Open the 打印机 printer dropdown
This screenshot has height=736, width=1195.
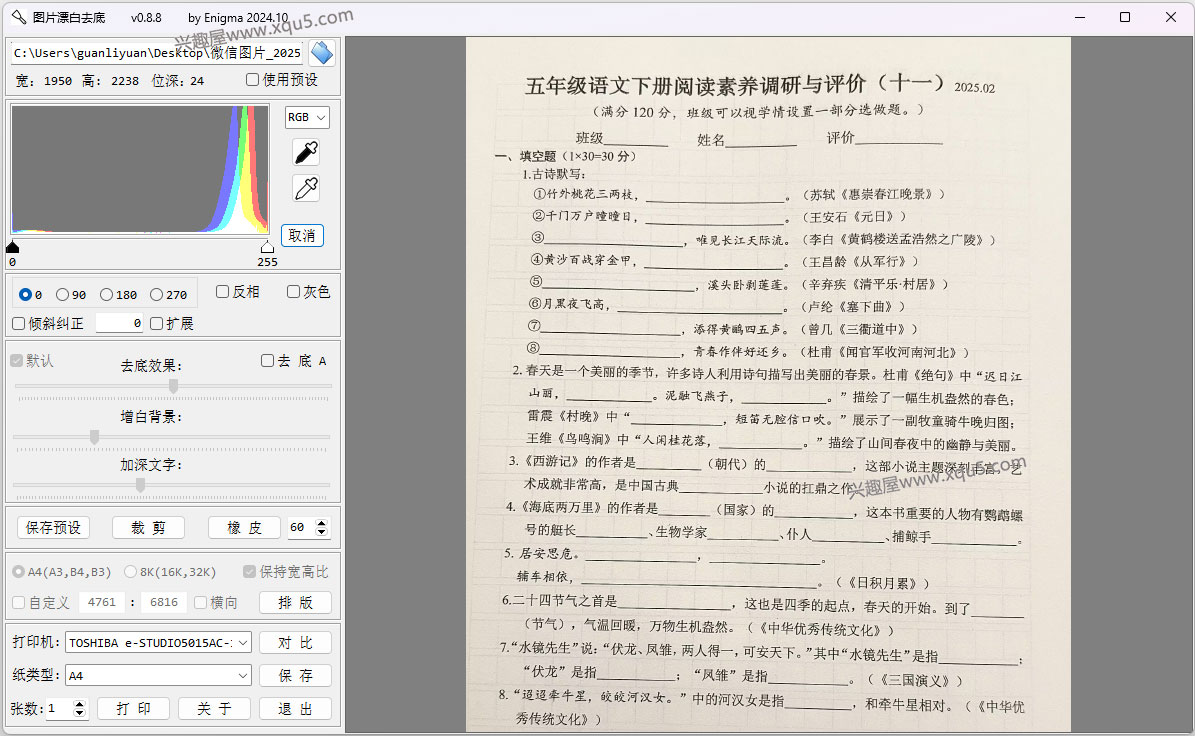click(x=158, y=643)
